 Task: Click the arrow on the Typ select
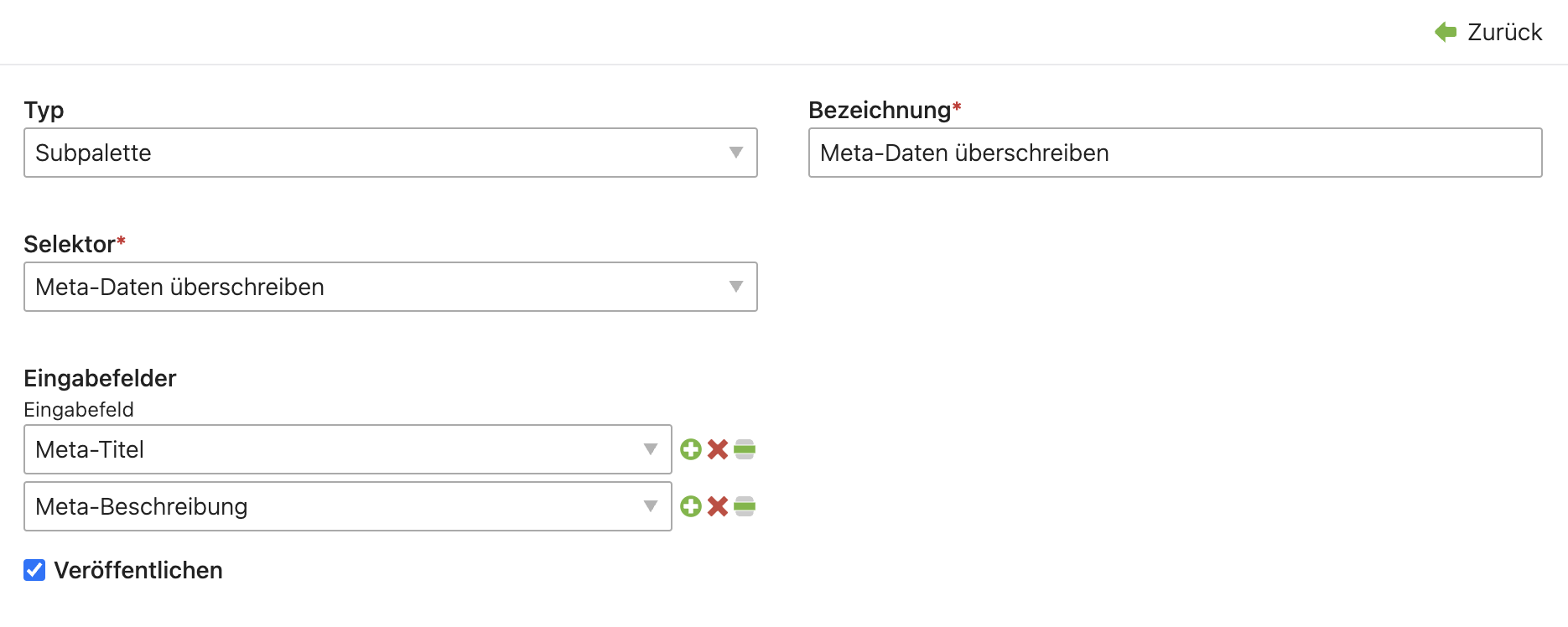736,153
